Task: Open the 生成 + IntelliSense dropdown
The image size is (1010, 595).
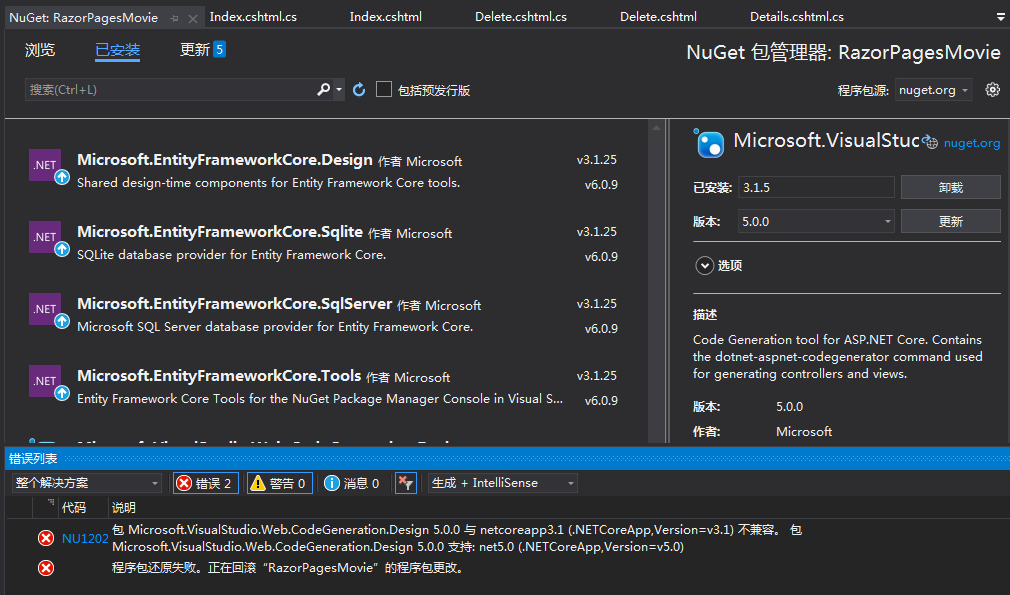Action: click(x=502, y=483)
